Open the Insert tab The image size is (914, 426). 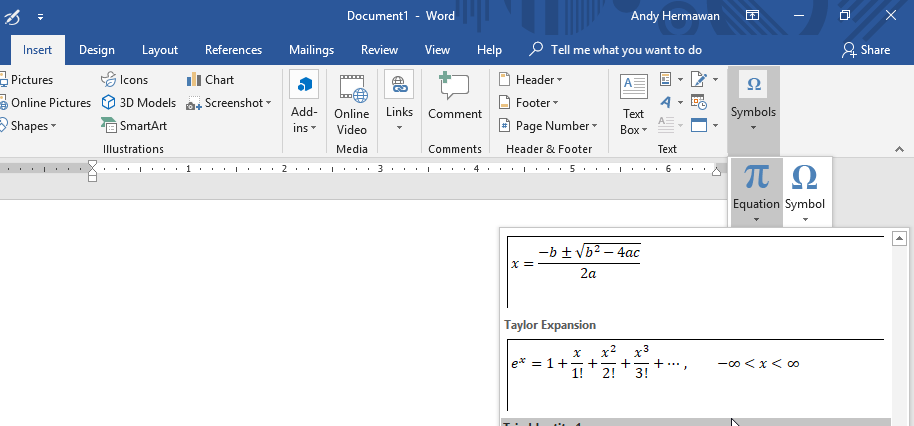pos(37,50)
